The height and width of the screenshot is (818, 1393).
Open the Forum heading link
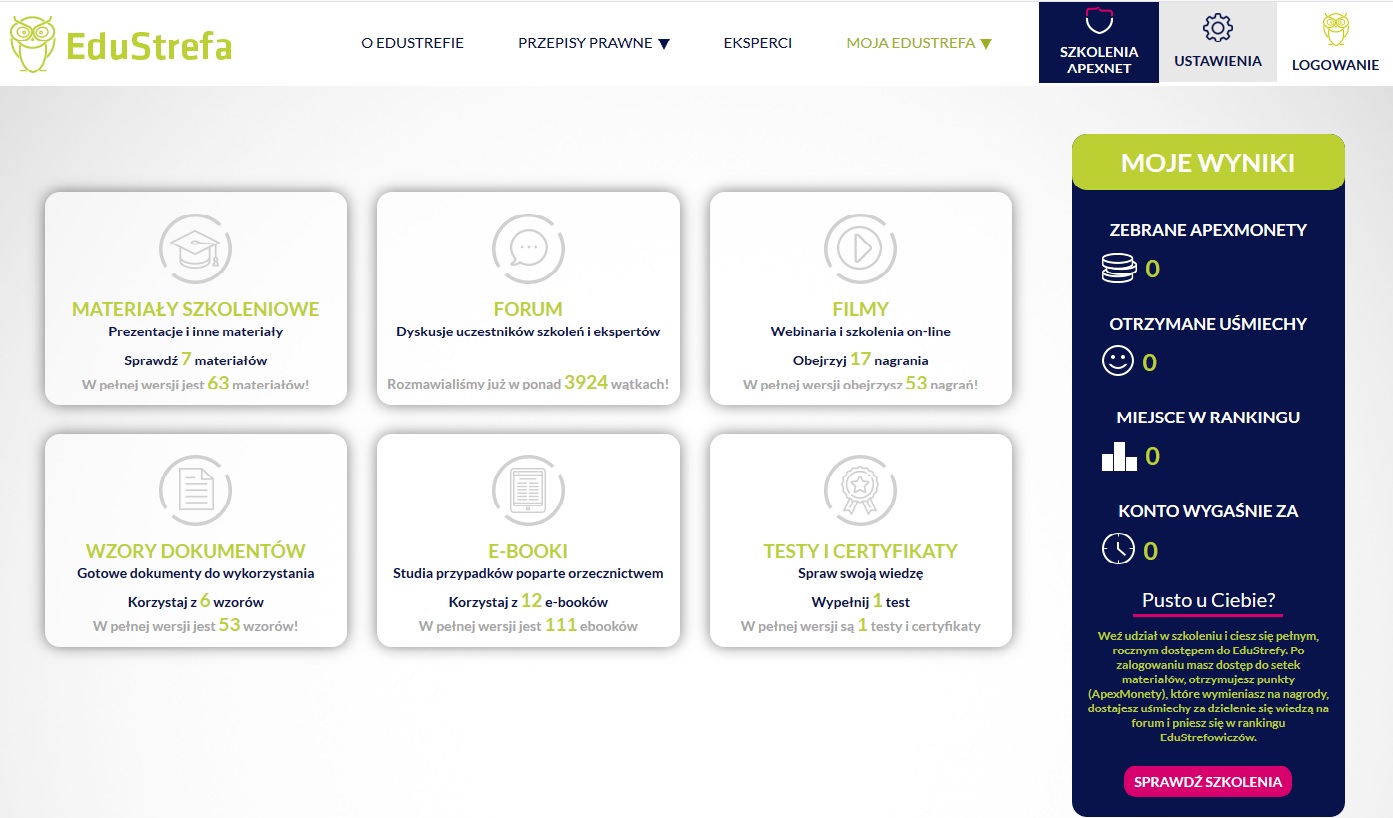[528, 309]
